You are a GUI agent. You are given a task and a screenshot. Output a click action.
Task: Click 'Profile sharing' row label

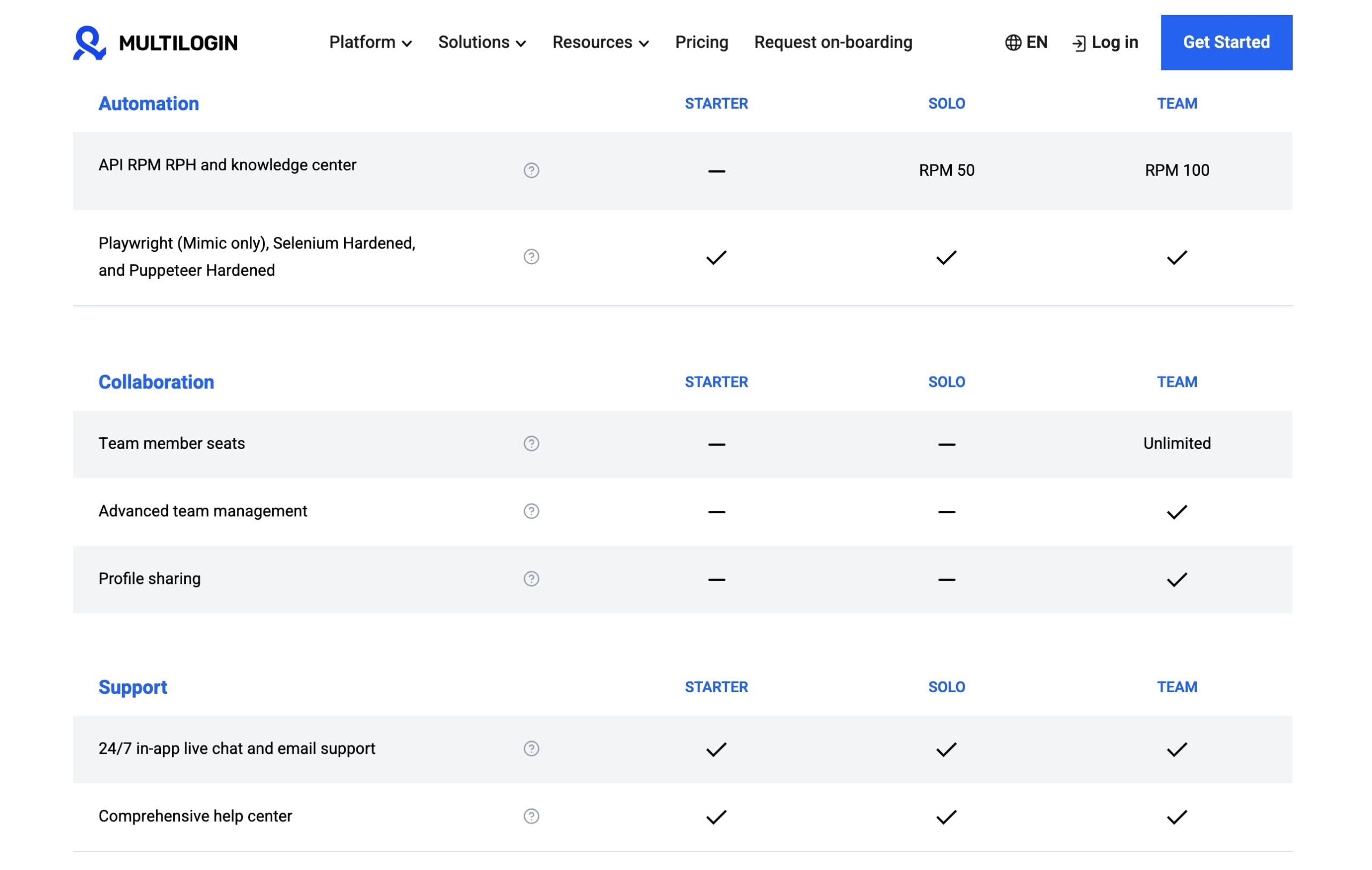[x=150, y=579]
